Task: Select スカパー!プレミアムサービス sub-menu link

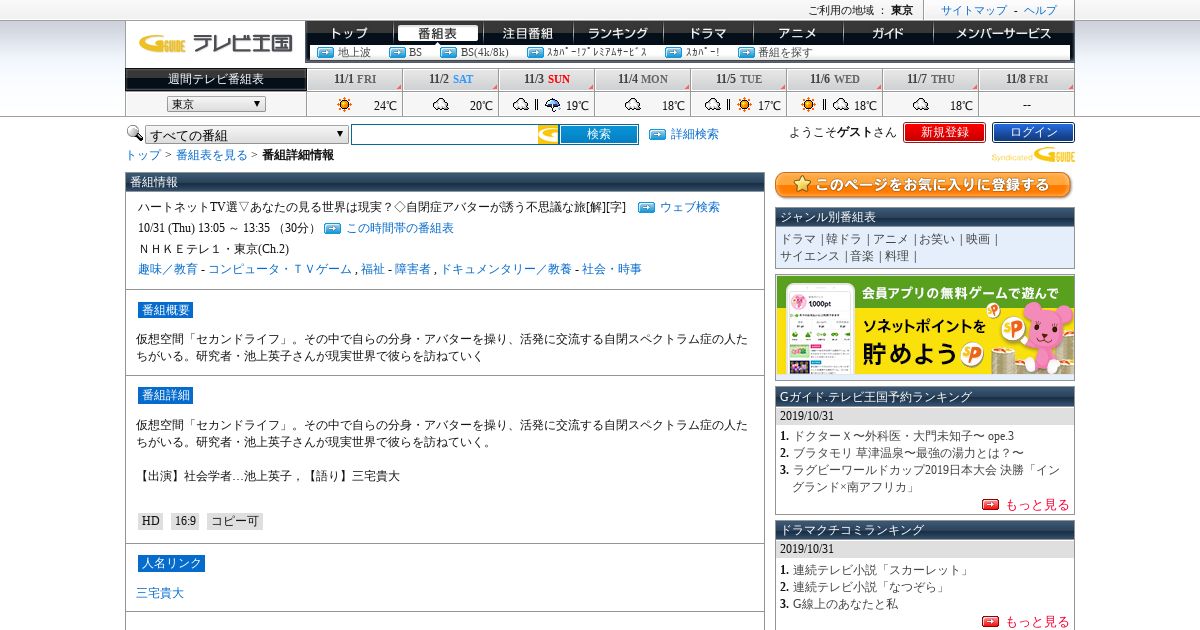Action: click(597, 52)
